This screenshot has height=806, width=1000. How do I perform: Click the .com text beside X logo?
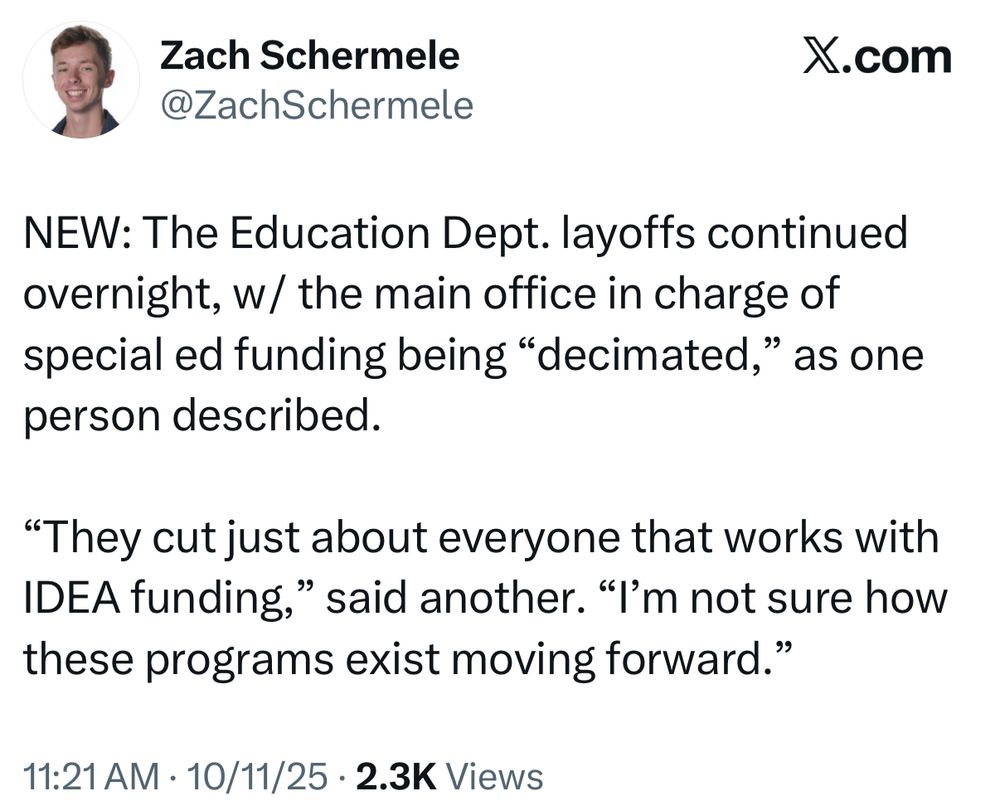897,57
